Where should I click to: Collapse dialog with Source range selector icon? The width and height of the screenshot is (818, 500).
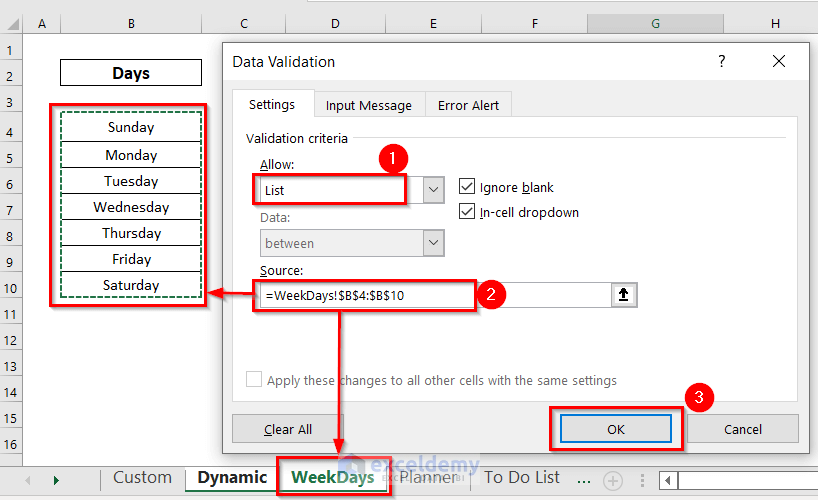tap(623, 295)
